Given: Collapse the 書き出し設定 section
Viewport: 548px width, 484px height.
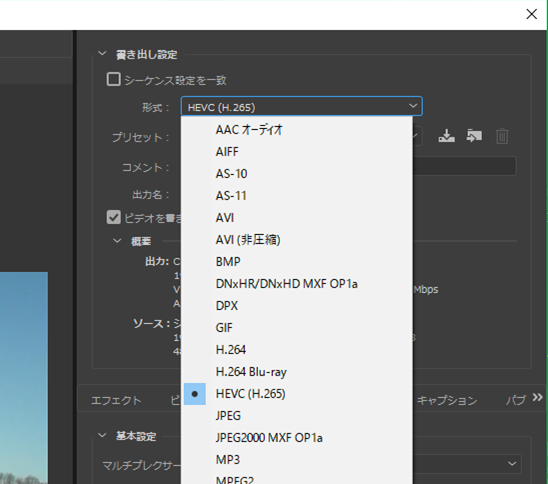Looking at the screenshot, I should 102,54.
